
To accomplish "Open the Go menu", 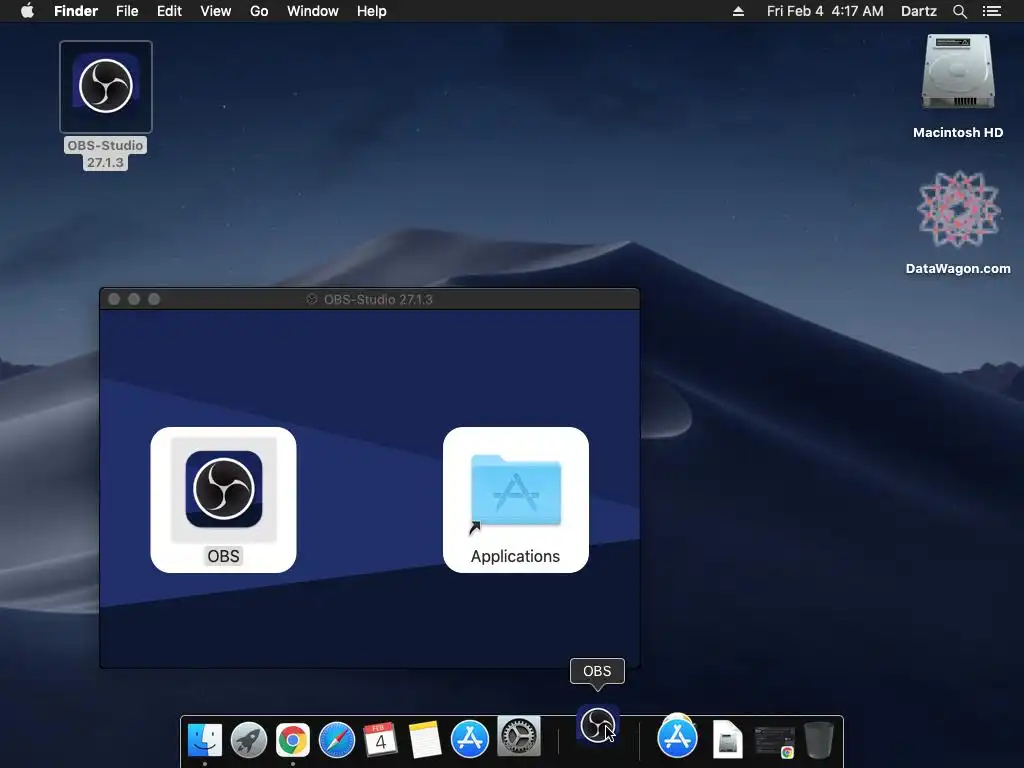I will click(259, 11).
